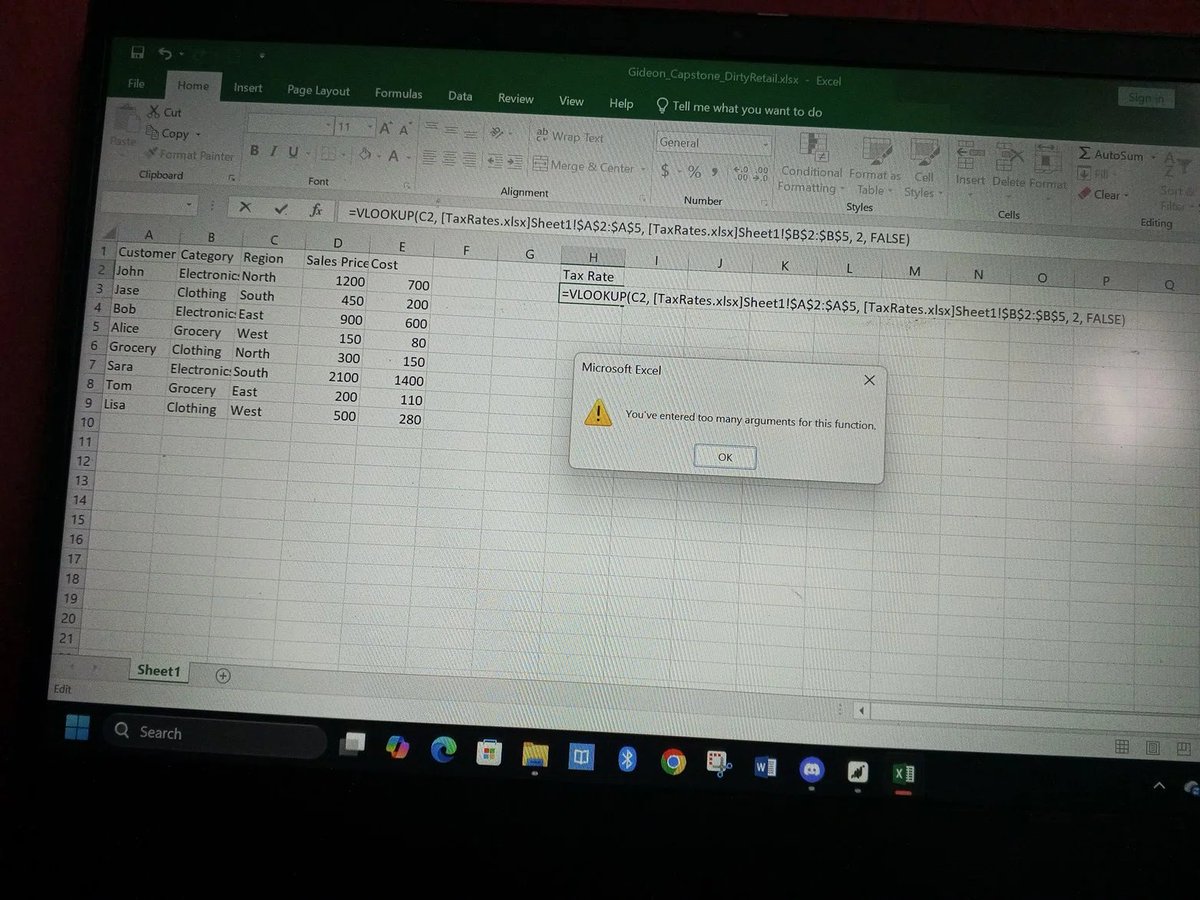The image size is (1200, 900).
Task: Click Middle Align icon
Action: coord(449,132)
